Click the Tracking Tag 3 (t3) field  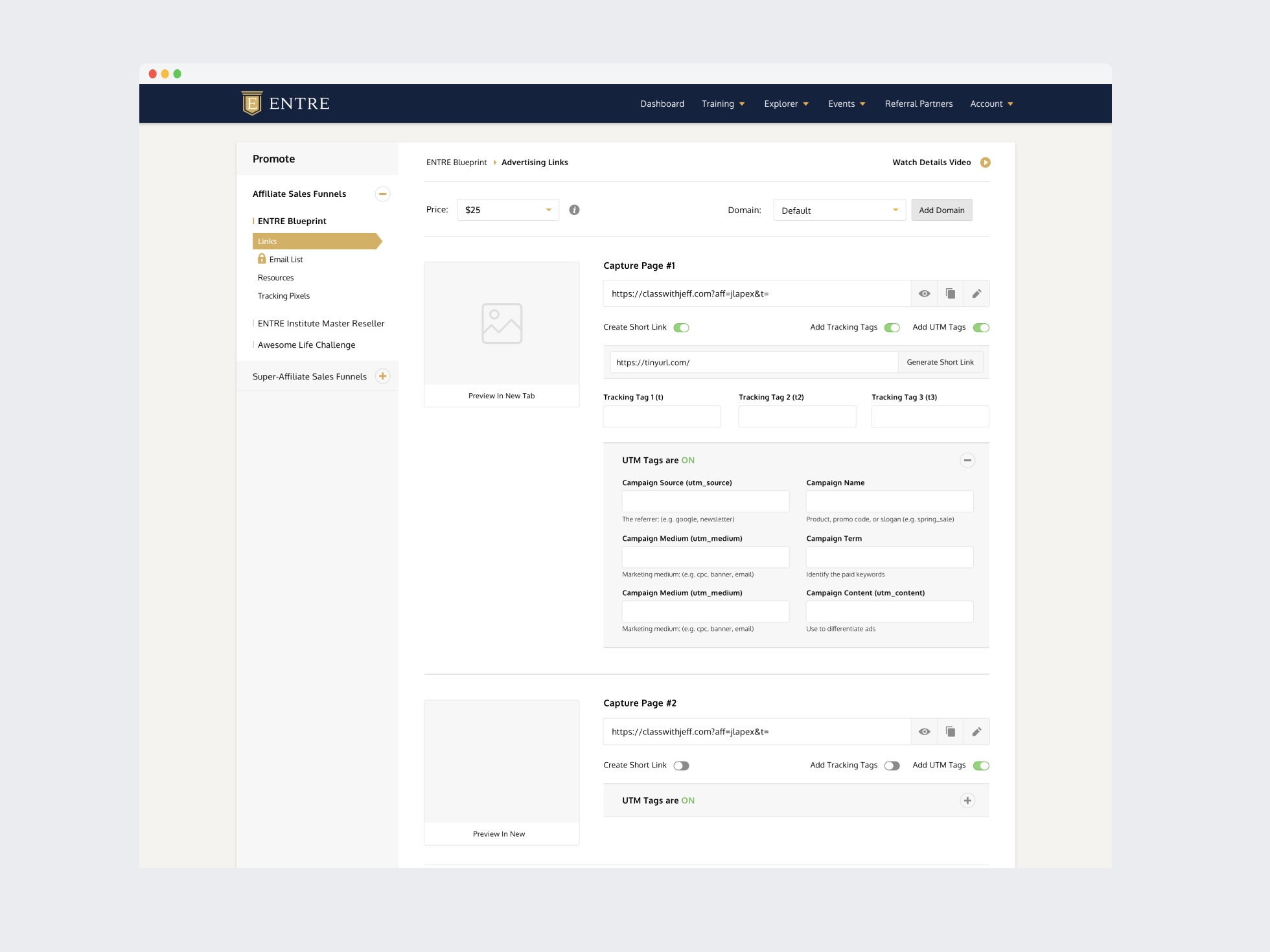pyautogui.click(x=930, y=416)
